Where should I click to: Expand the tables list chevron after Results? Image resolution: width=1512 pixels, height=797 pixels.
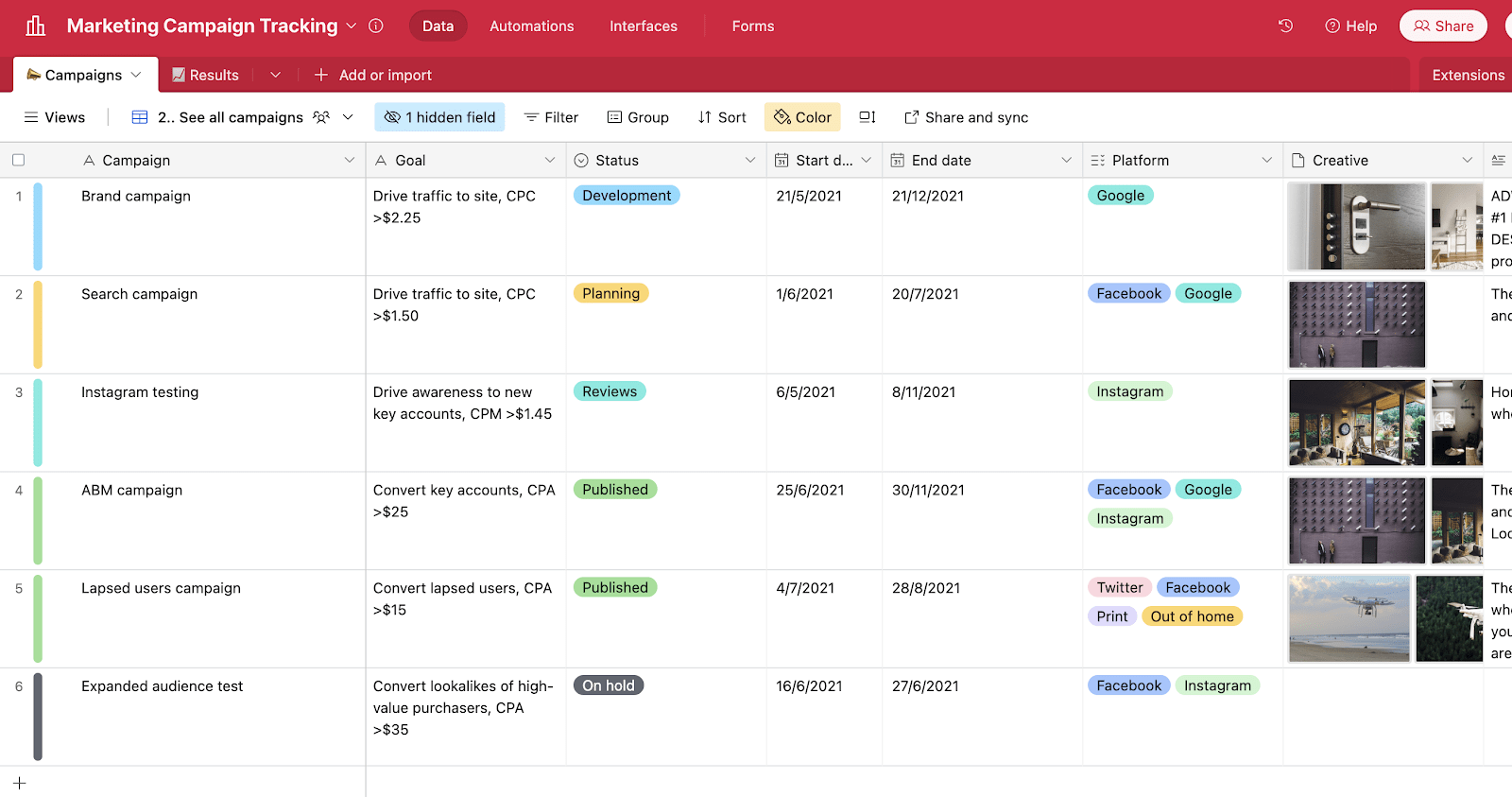tap(275, 75)
